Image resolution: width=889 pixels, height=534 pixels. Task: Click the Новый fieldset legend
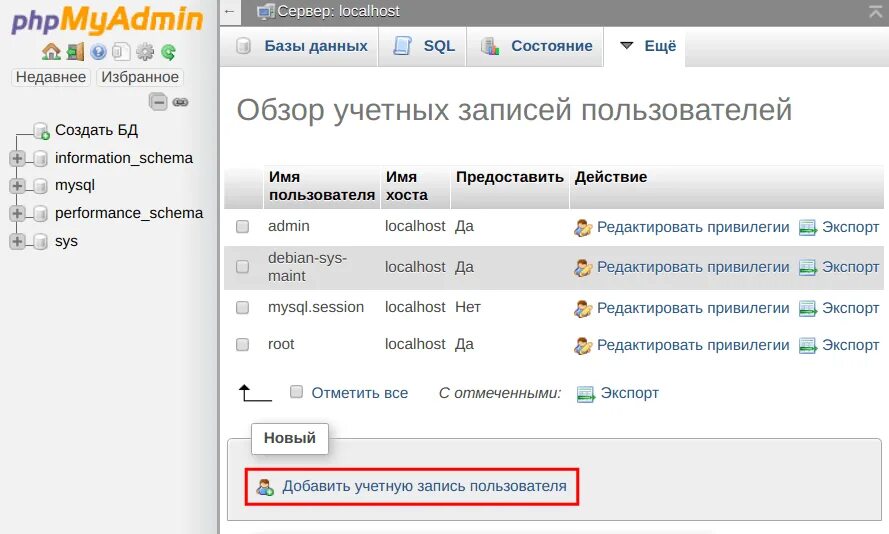(290, 438)
